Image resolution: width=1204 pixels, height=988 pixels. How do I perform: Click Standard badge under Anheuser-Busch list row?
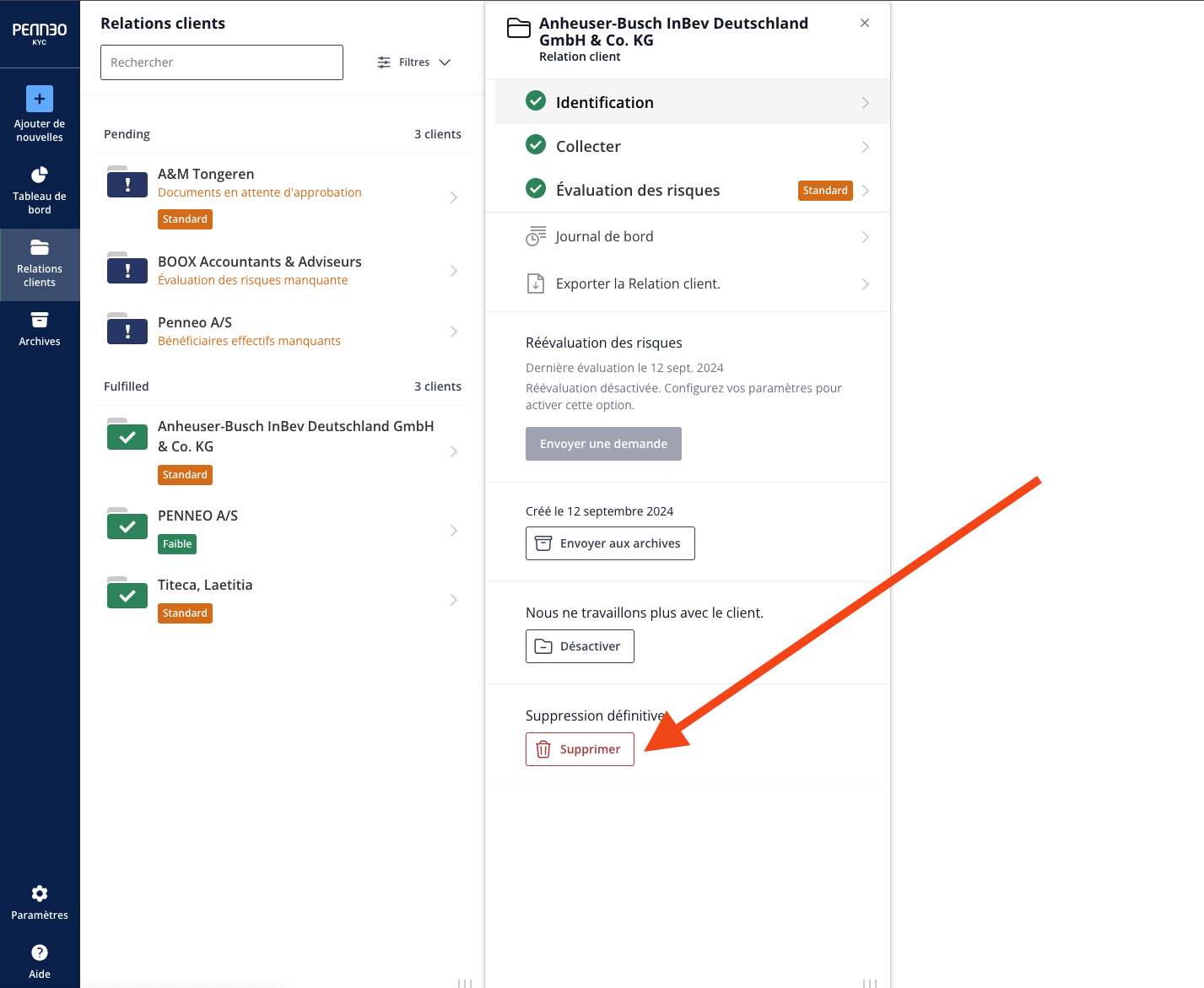[x=185, y=475]
